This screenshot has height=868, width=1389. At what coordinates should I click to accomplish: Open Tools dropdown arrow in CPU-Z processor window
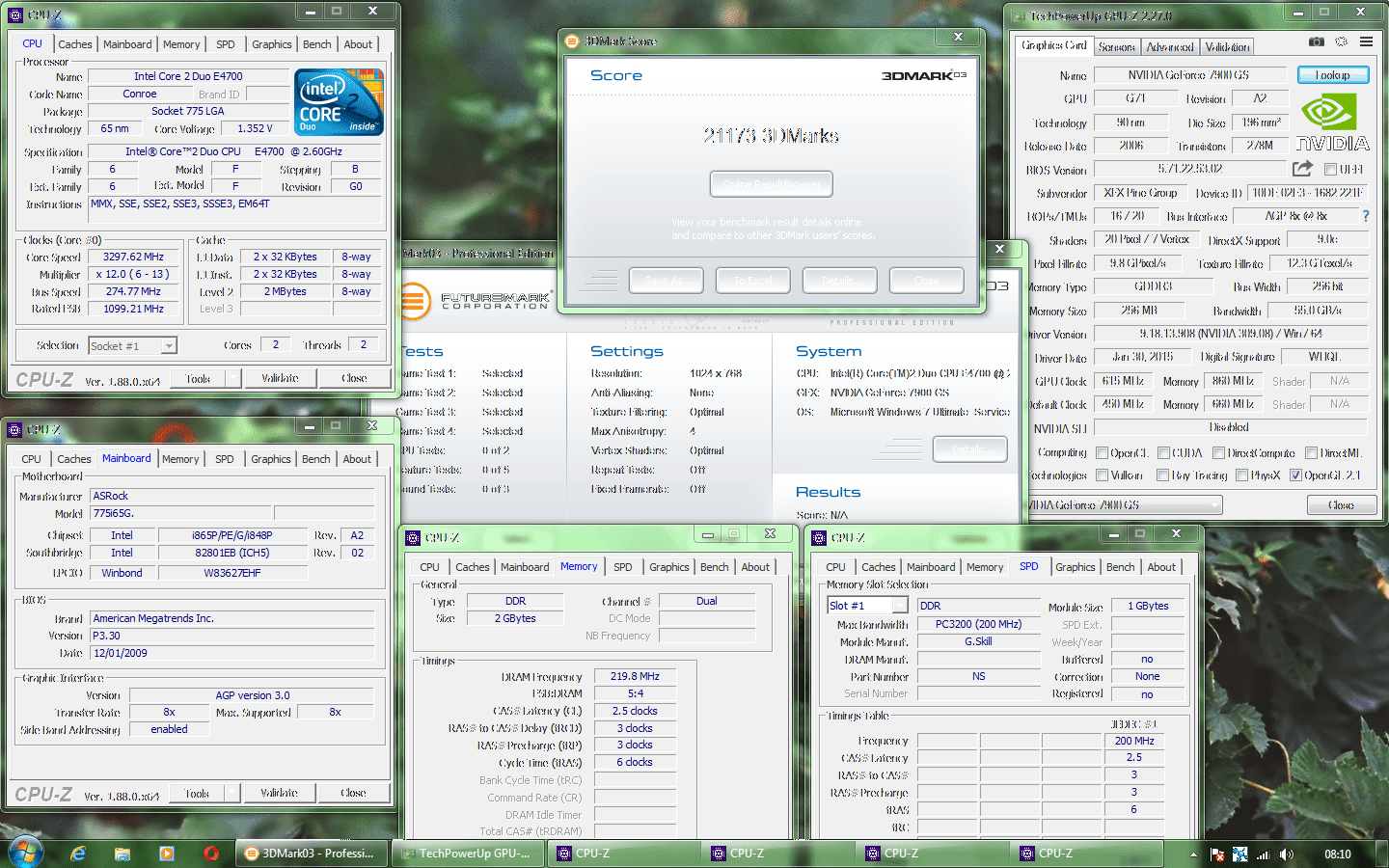point(231,379)
